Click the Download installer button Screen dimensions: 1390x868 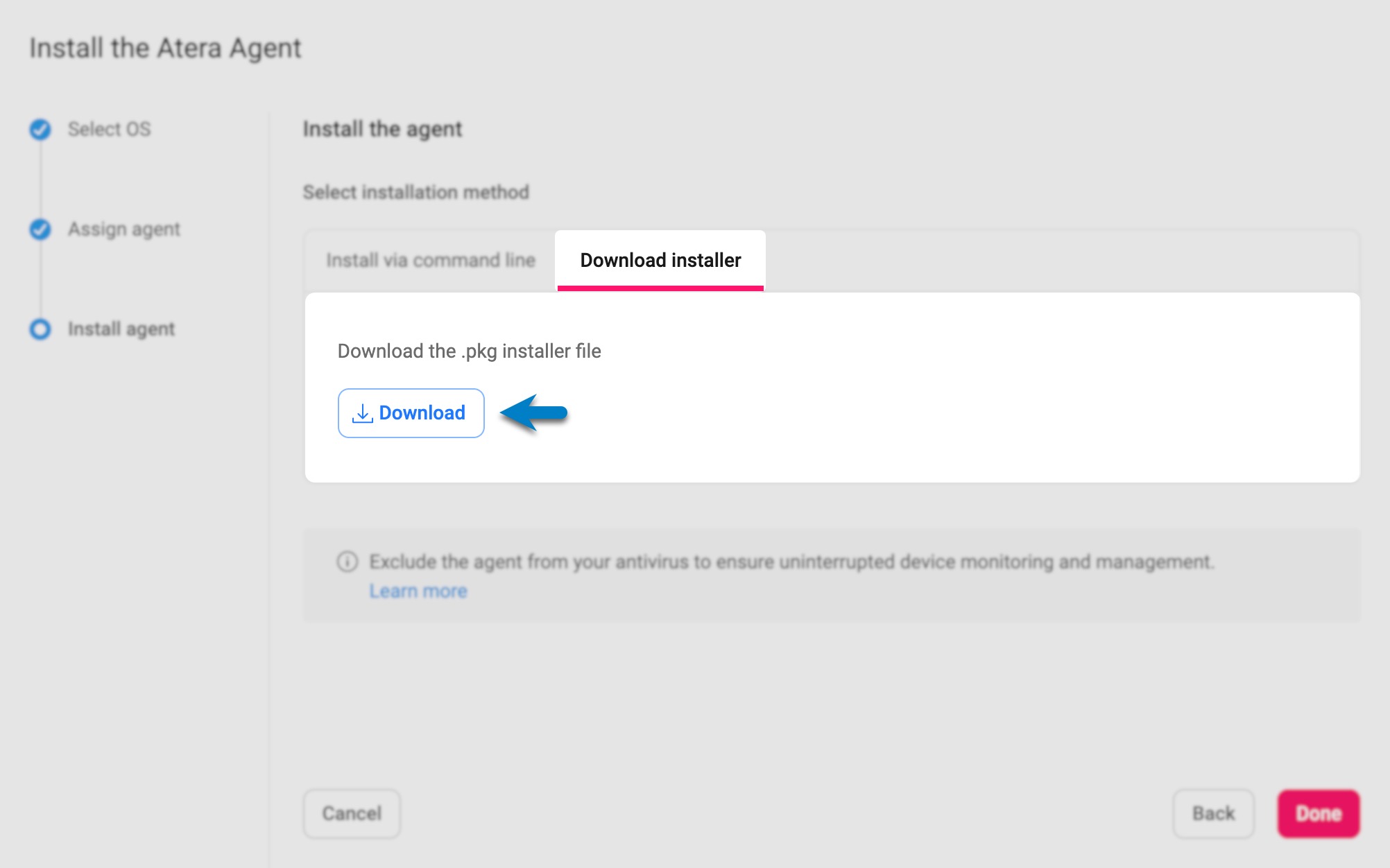(x=411, y=413)
